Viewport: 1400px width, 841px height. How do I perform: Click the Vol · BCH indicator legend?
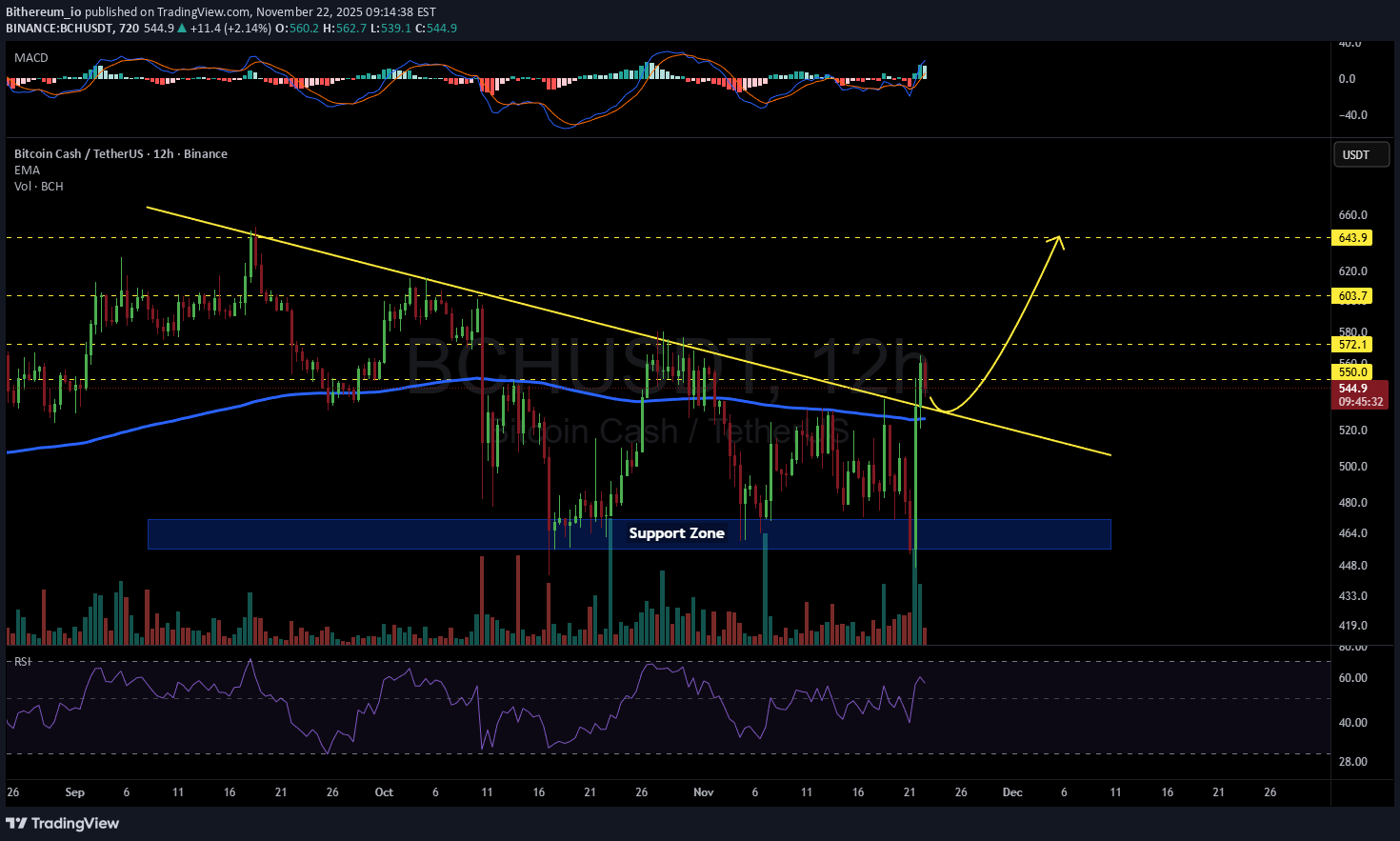[x=39, y=187]
